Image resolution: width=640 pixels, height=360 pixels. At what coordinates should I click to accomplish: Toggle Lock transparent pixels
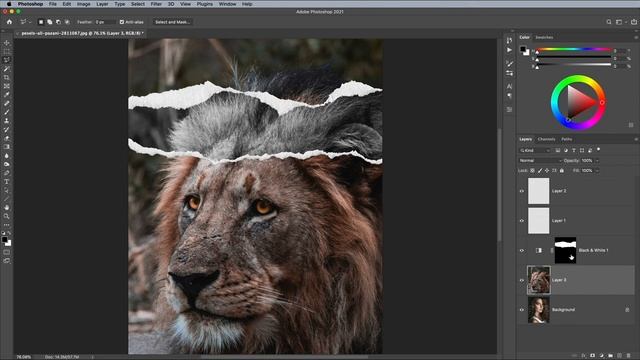532,171
